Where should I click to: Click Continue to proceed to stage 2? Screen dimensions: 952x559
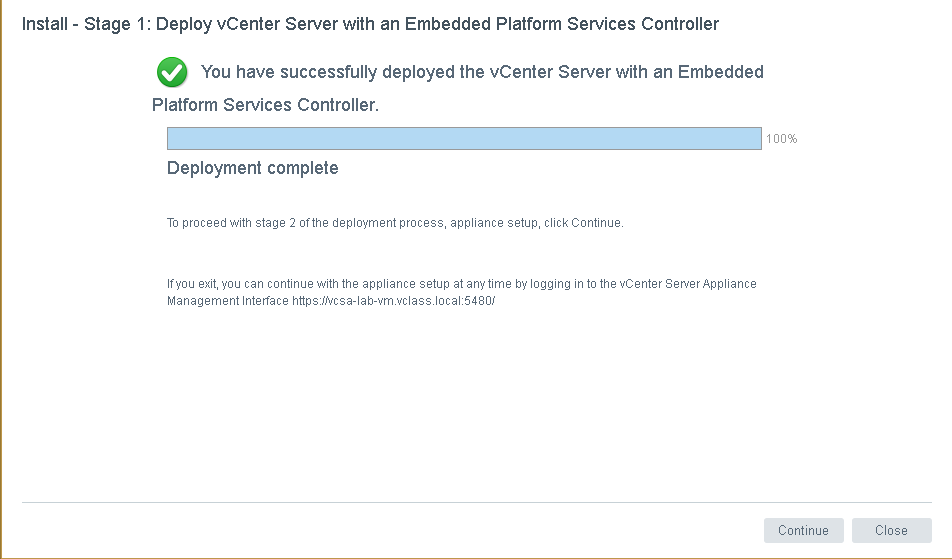pos(803,530)
